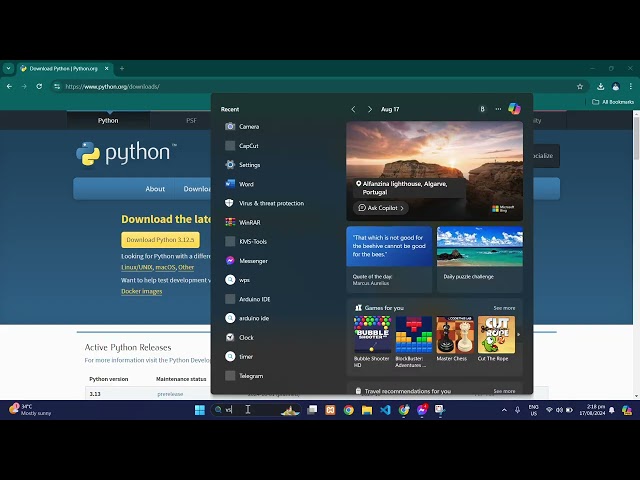Open Visual Studio Code on the taskbar

(x=385, y=410)
